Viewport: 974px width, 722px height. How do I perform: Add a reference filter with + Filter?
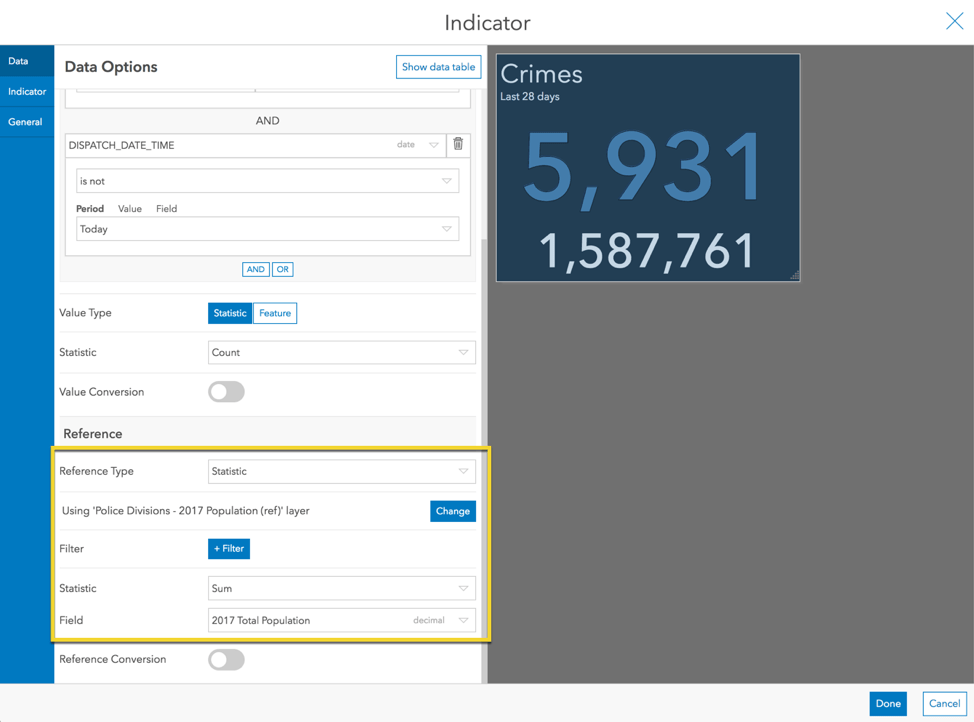coord(229,549)
